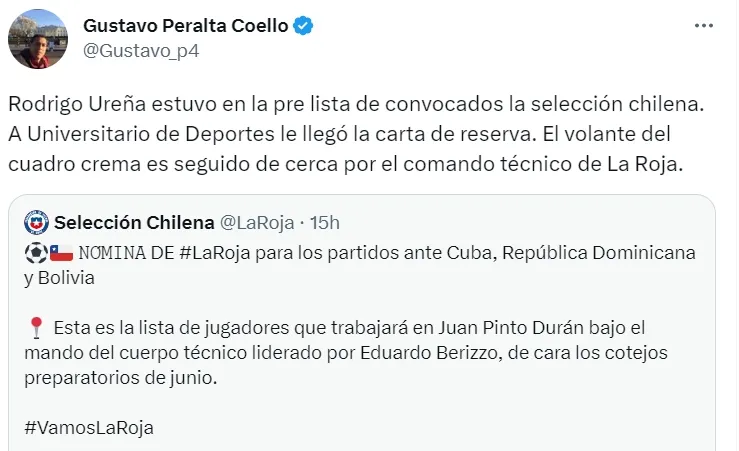Open the @LaRoja handle
739x451 pixels.
256,221
